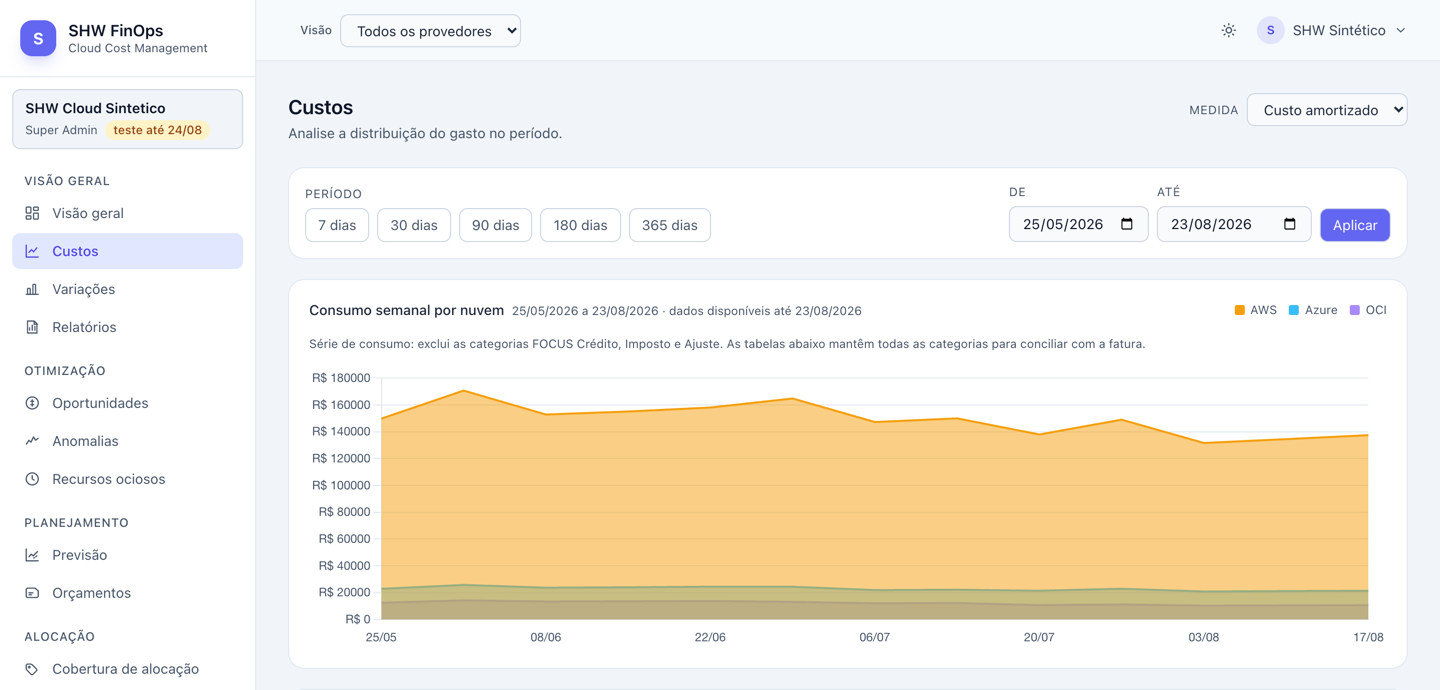This screenshot has width=1440, height=690.
Task: Go to Anomalias page
Action: (127, 441)
